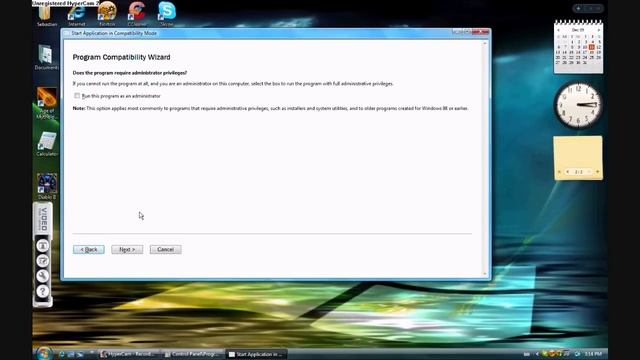Click Show Desktop quick launch icon
The height and width of the screenshot is (360, 640).
(71, 354)
